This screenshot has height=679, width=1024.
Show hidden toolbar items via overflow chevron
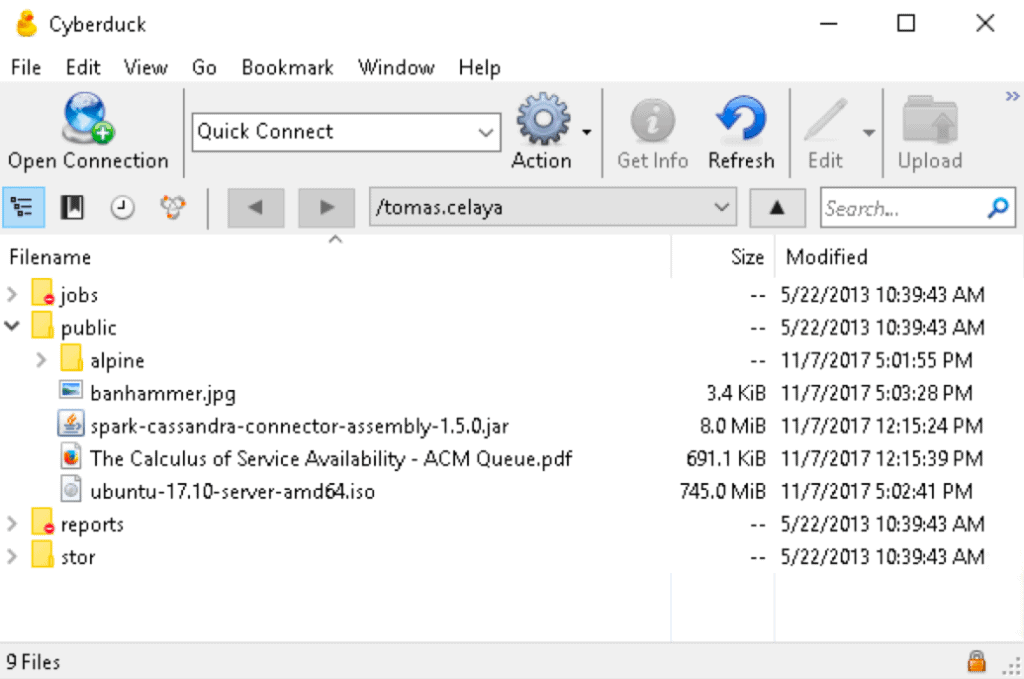tap(1012, 96)
